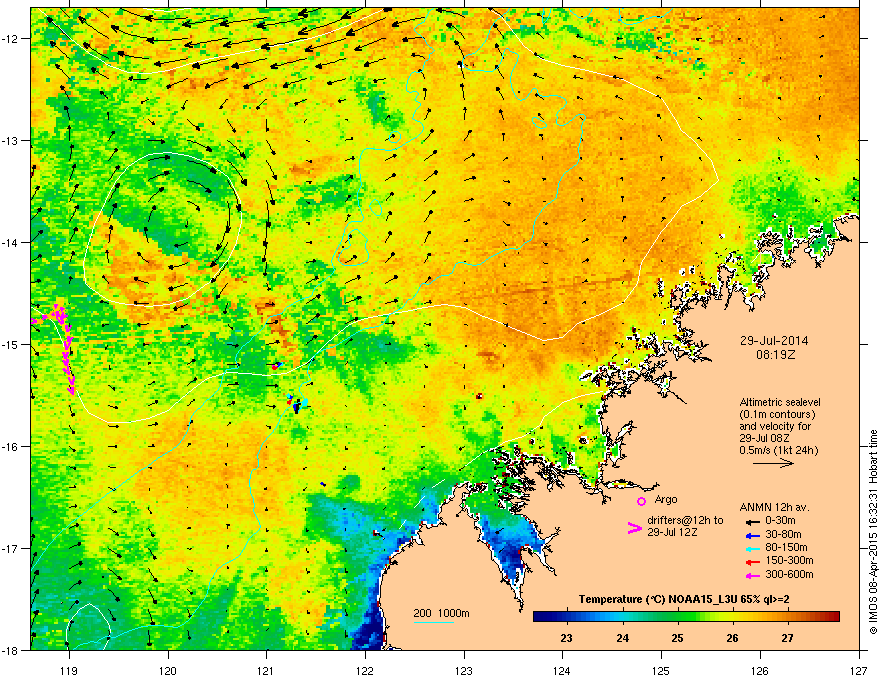Click the longitude axis label 119
The height and width of the screenshot is (680, 880).
69,671
